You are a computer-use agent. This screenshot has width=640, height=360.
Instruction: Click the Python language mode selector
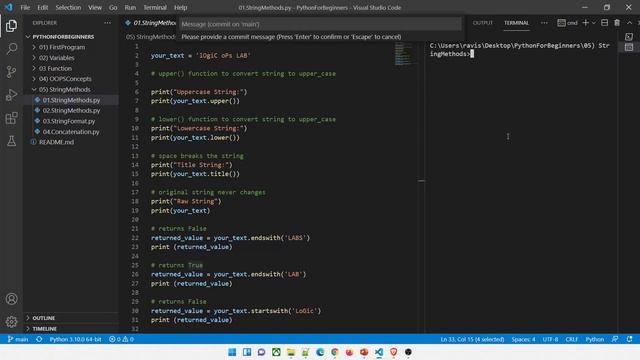[595, 339]
